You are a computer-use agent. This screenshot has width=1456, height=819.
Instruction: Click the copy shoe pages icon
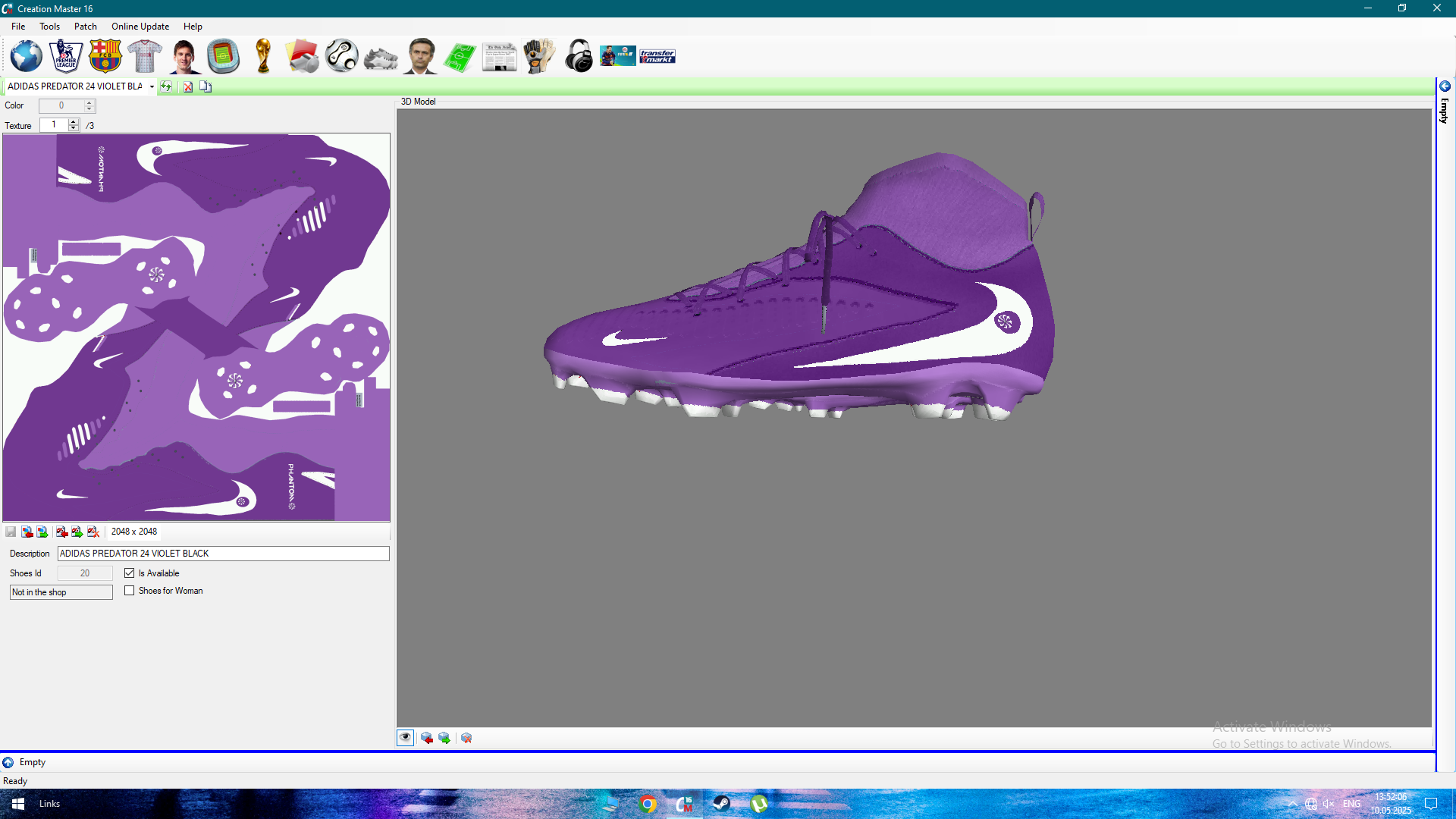tap(206, 86)
